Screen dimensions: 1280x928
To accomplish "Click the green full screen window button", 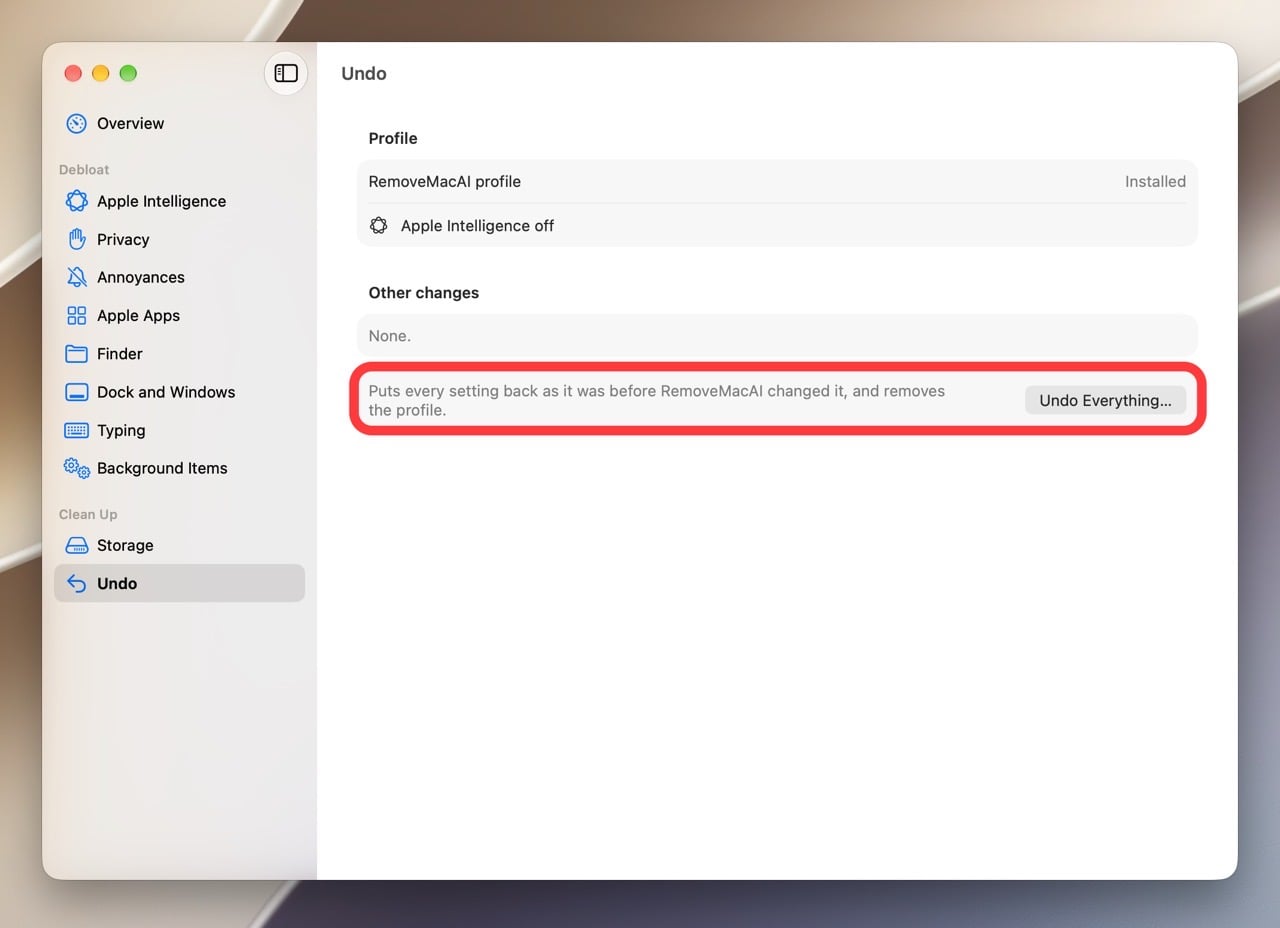I will point(128,73).
